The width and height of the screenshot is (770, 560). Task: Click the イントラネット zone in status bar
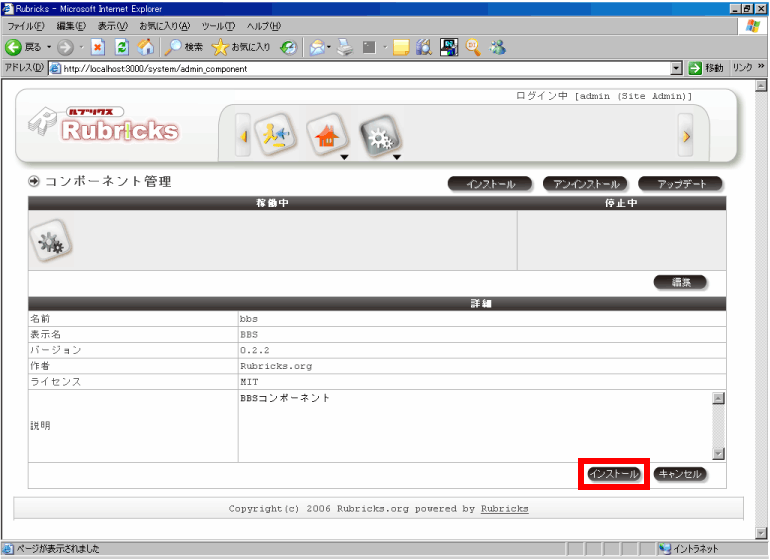tap(690, 549)
